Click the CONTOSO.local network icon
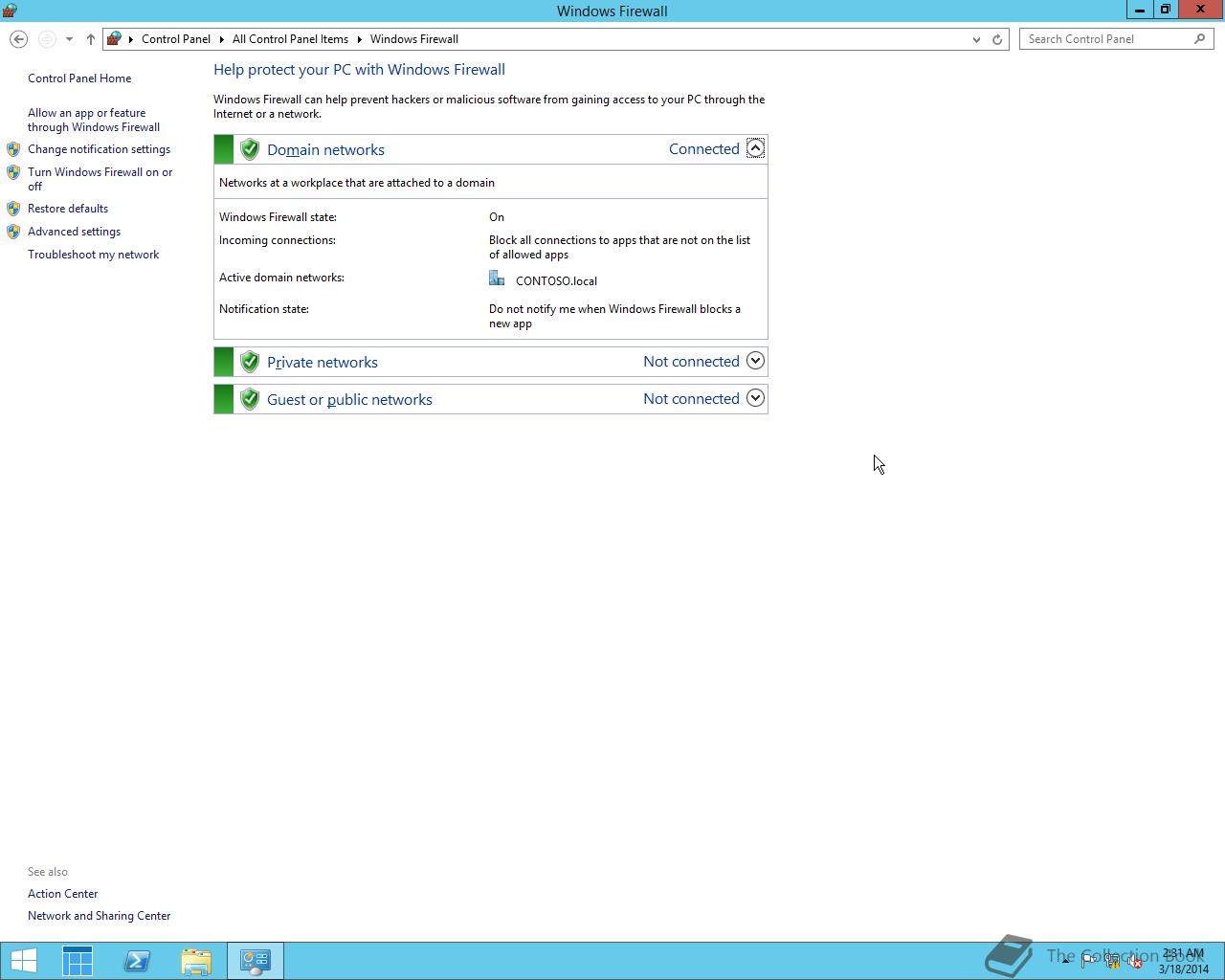1225x980 pixels. click(497, 278)
